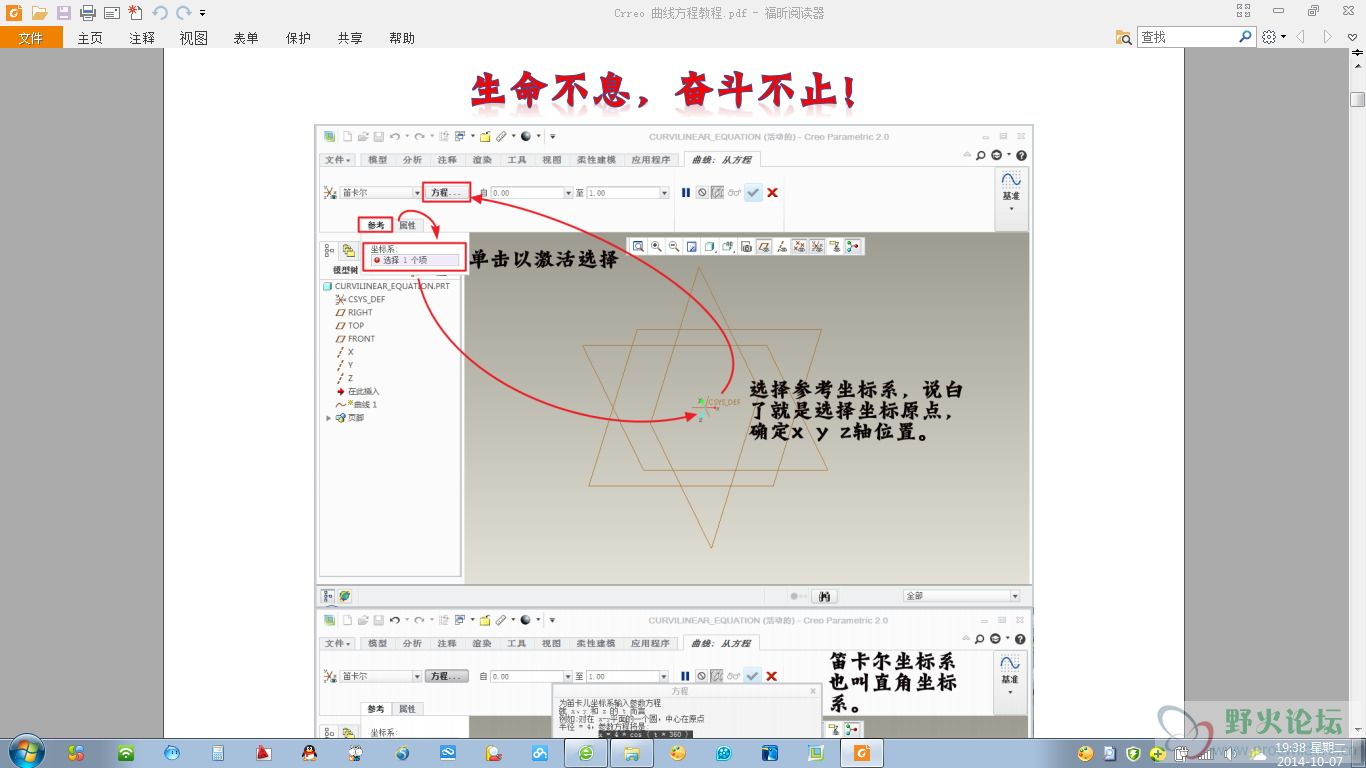
Task: Click the 0.00 start field in upper Creo
Action: (x=531, y=192)
